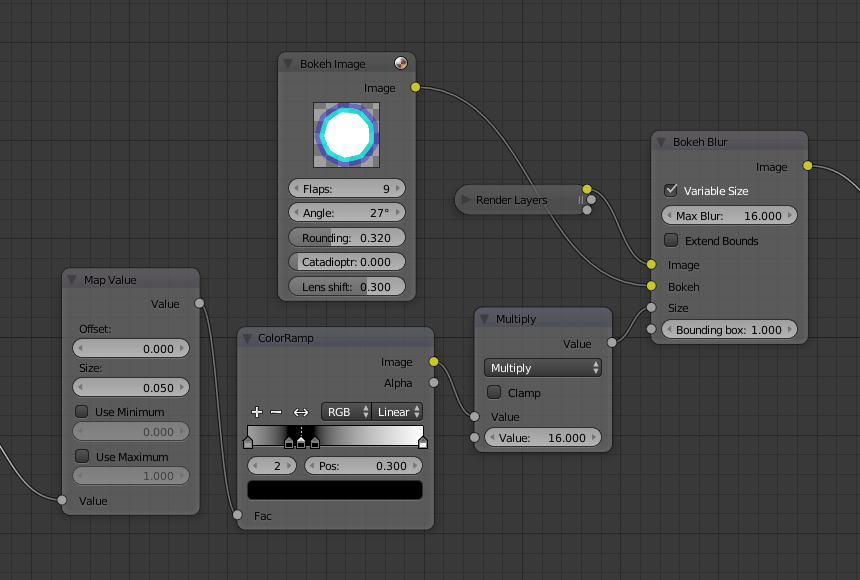The height and width of the screenshot is (580, 860).
Task: Adjust the Rounding 0.320 slider
Action: click(347, 238)
